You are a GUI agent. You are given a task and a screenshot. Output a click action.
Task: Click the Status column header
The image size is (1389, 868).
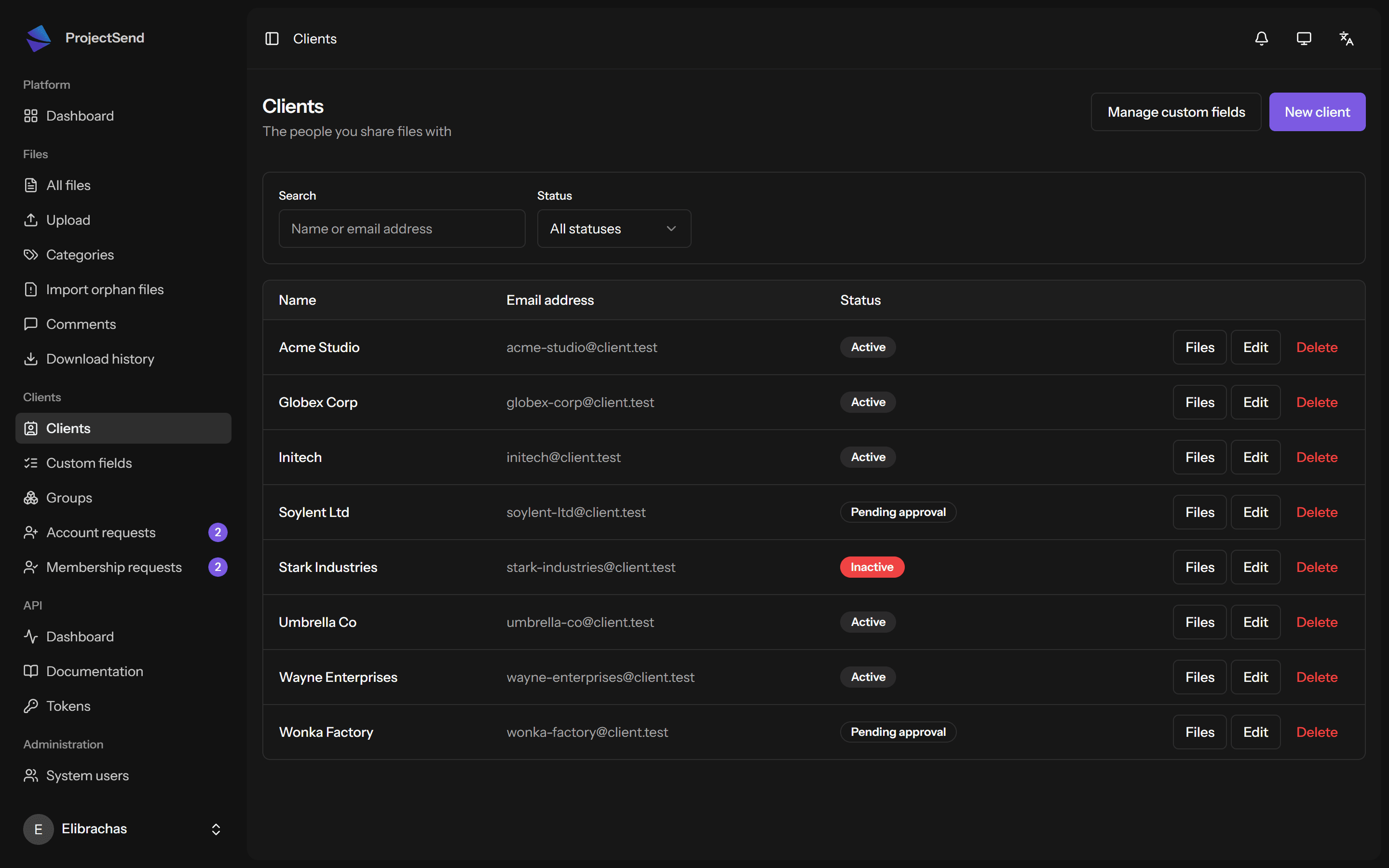(x=860, y=300)
